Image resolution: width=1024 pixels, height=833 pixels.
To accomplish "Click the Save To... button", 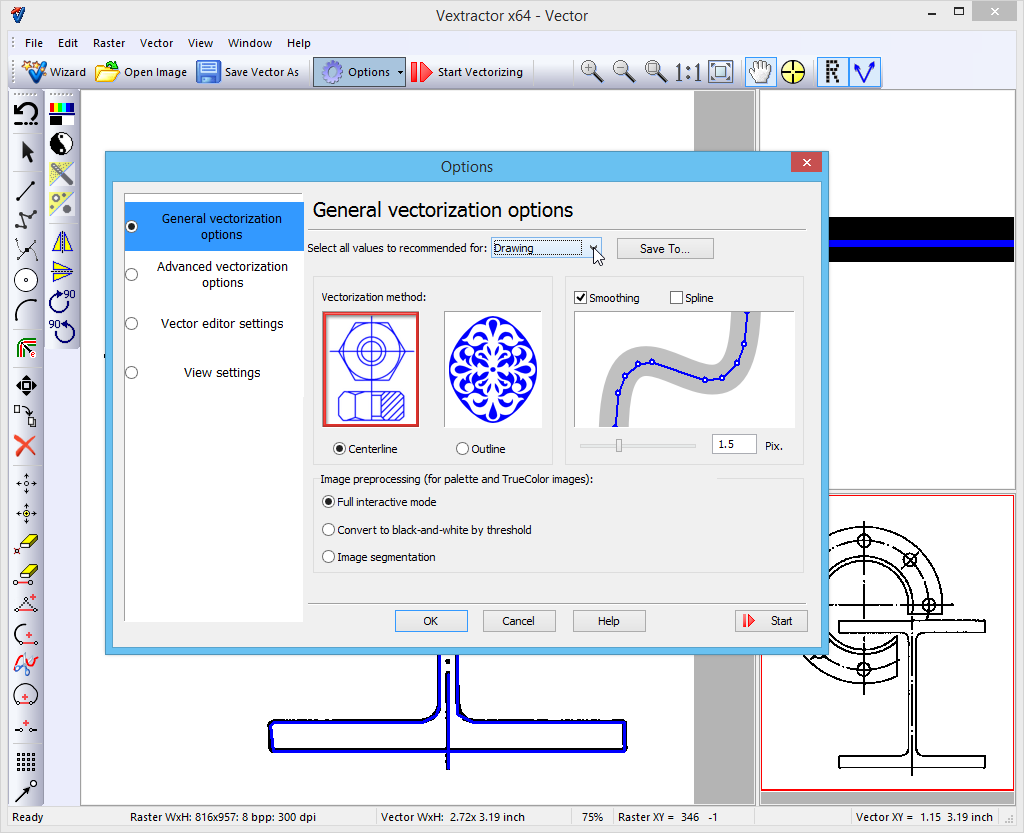I will pos(665,248).
